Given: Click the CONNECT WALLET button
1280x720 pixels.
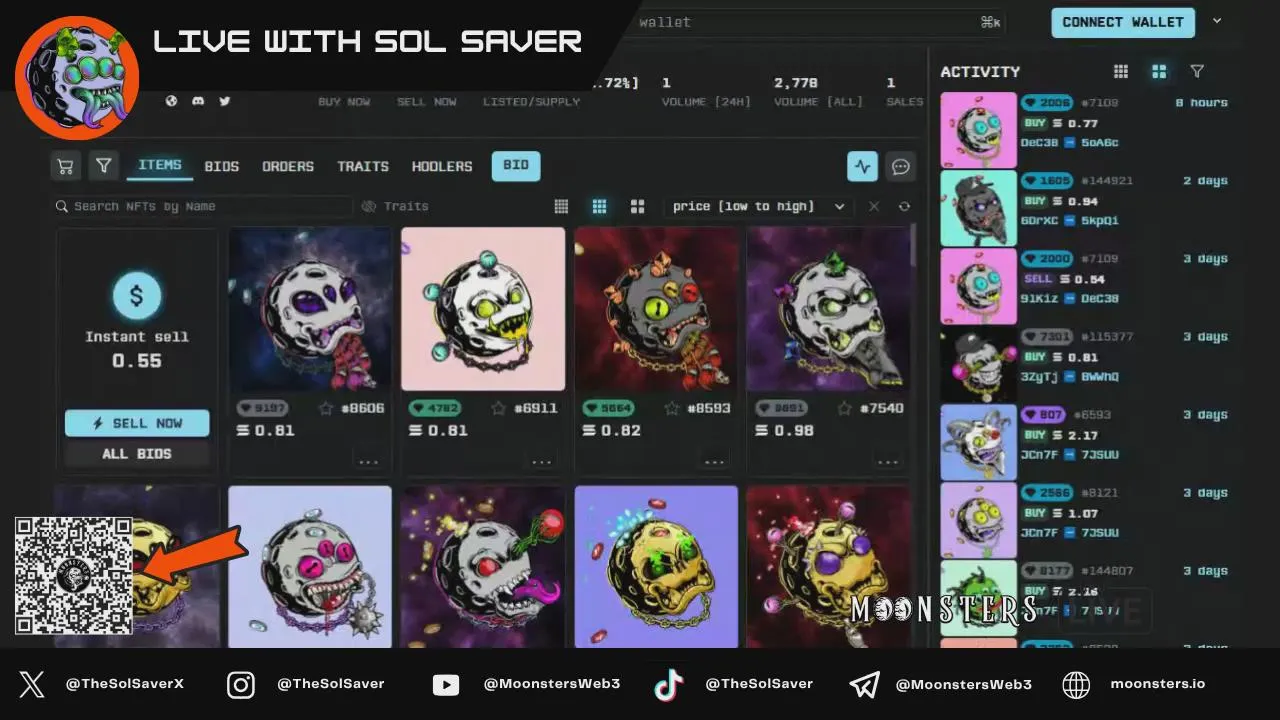Looking at the screenshot, I should tap(1123, 22).
